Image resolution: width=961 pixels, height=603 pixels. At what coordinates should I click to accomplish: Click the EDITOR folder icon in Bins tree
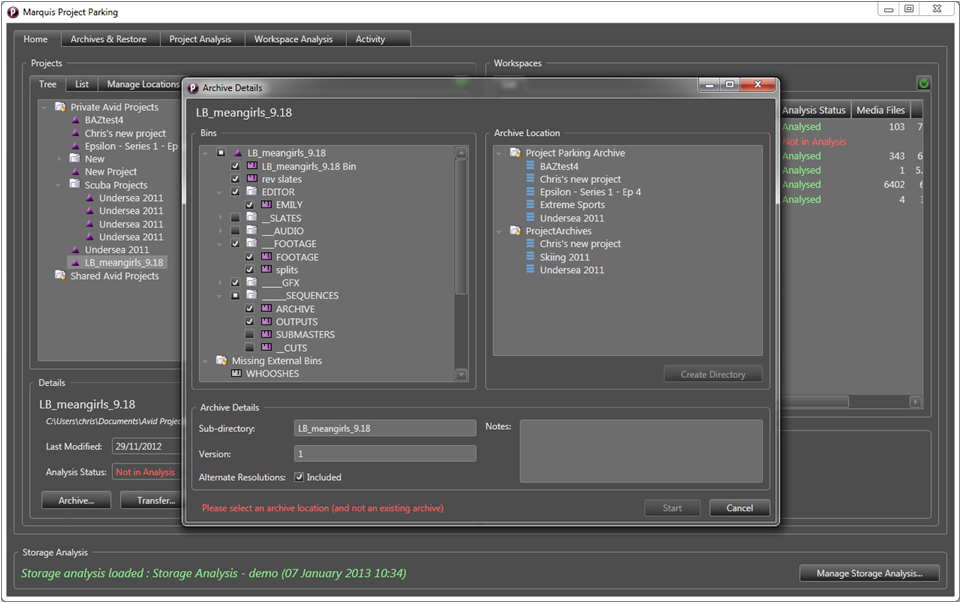point(251,191)
